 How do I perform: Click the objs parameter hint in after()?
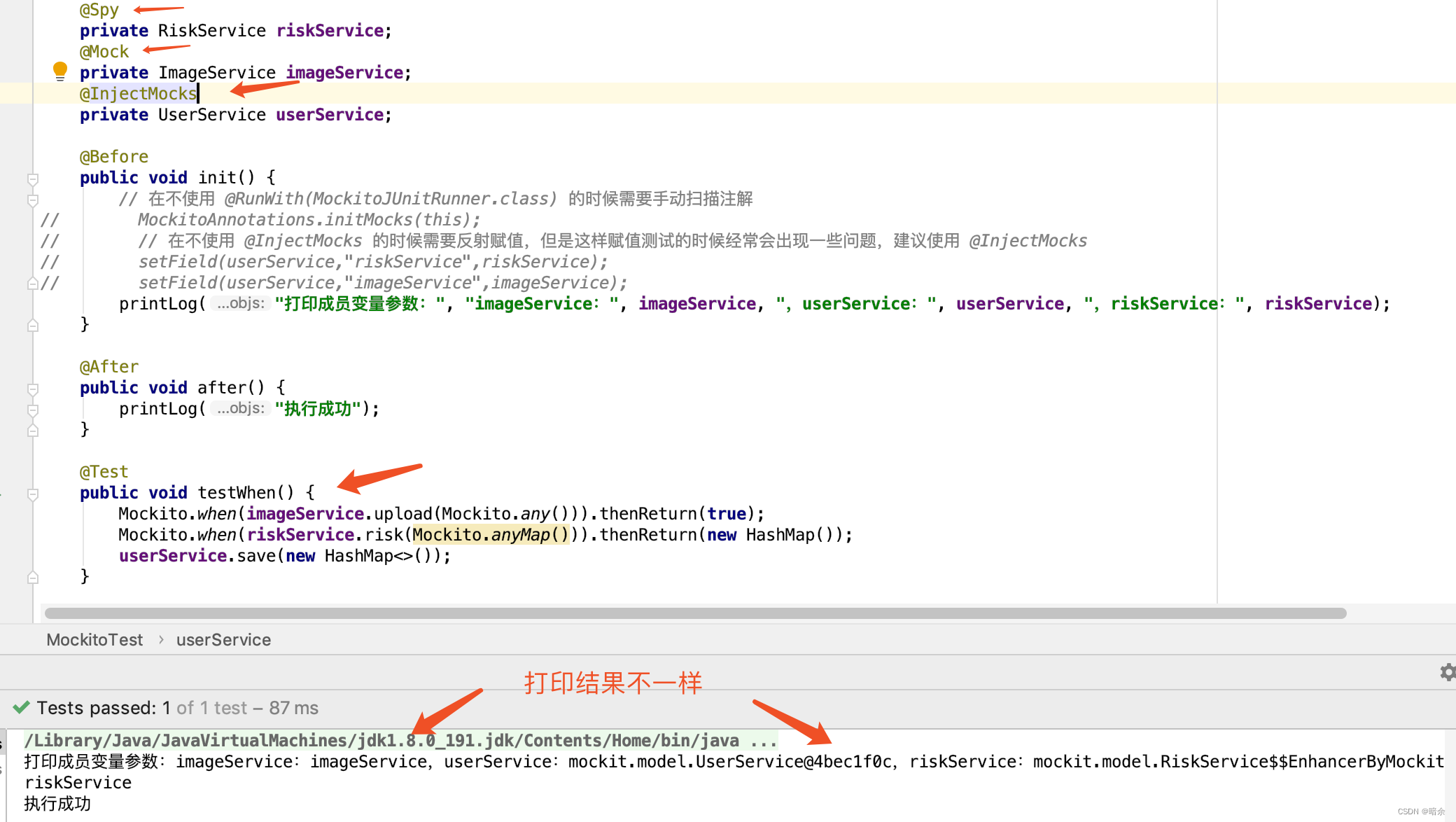point(240,408)
